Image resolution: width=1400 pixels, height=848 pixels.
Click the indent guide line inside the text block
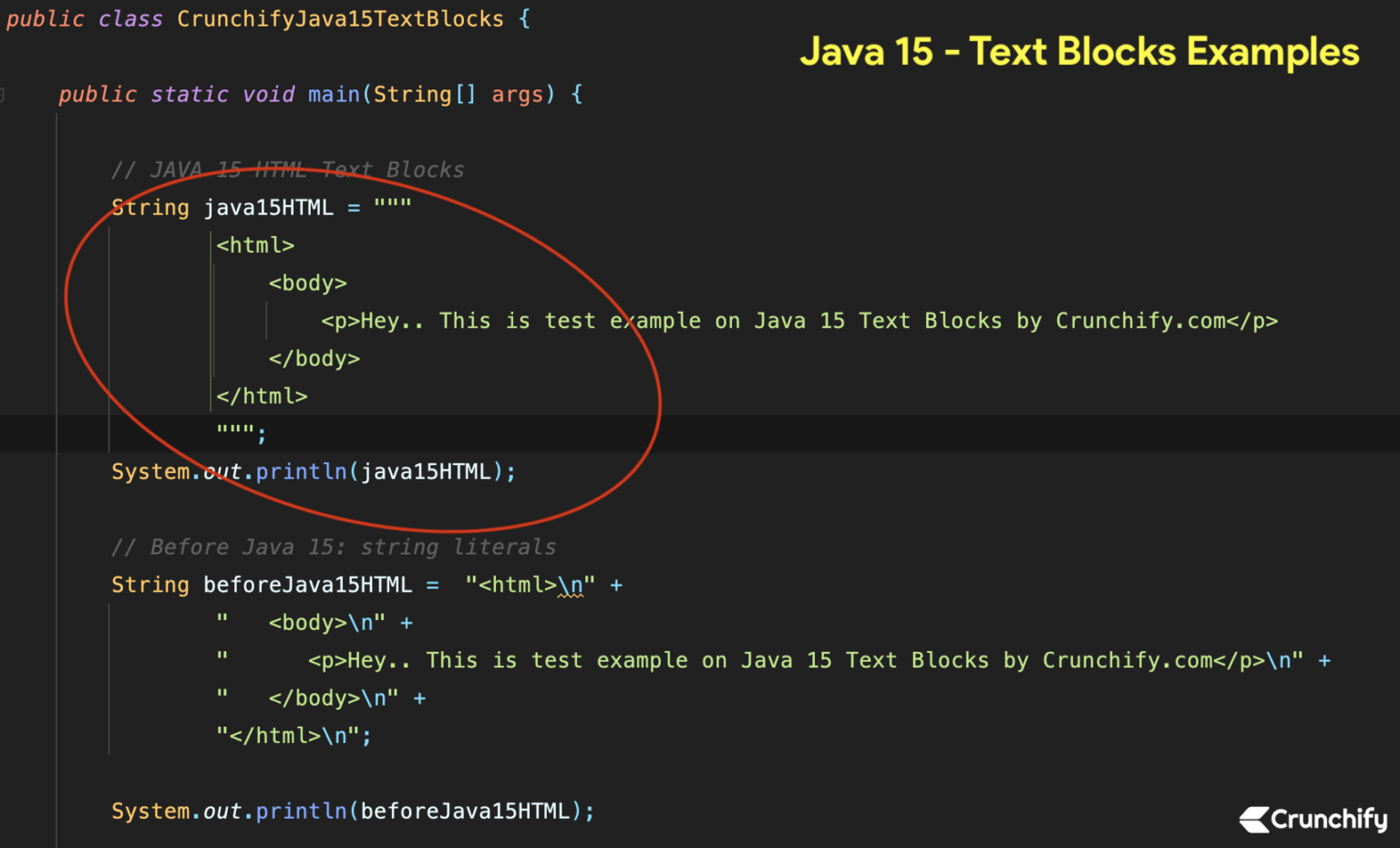click(210, 319)
